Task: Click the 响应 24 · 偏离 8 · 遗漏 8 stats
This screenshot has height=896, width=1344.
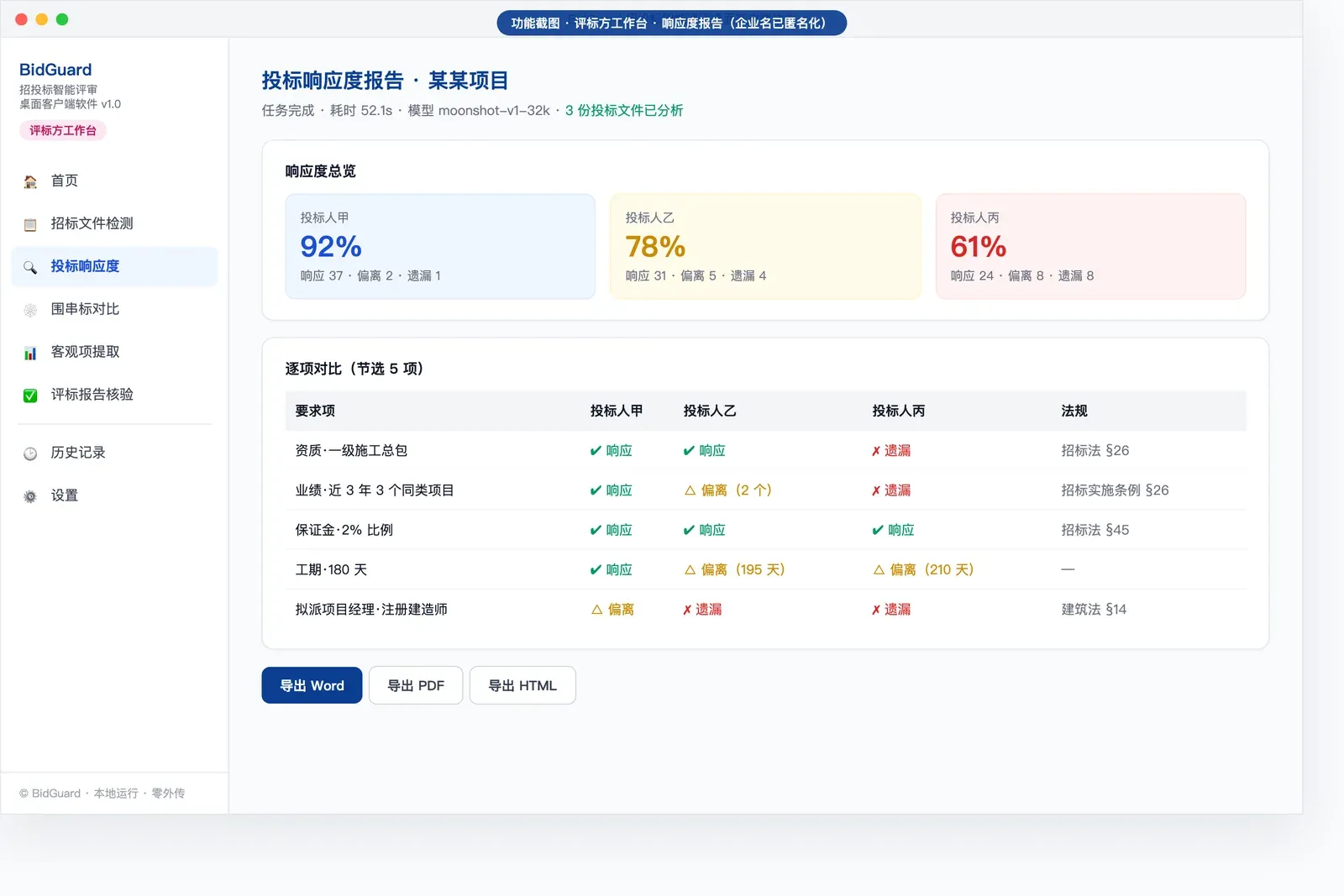Action: pyautogui.click(x=1022, y=275)
